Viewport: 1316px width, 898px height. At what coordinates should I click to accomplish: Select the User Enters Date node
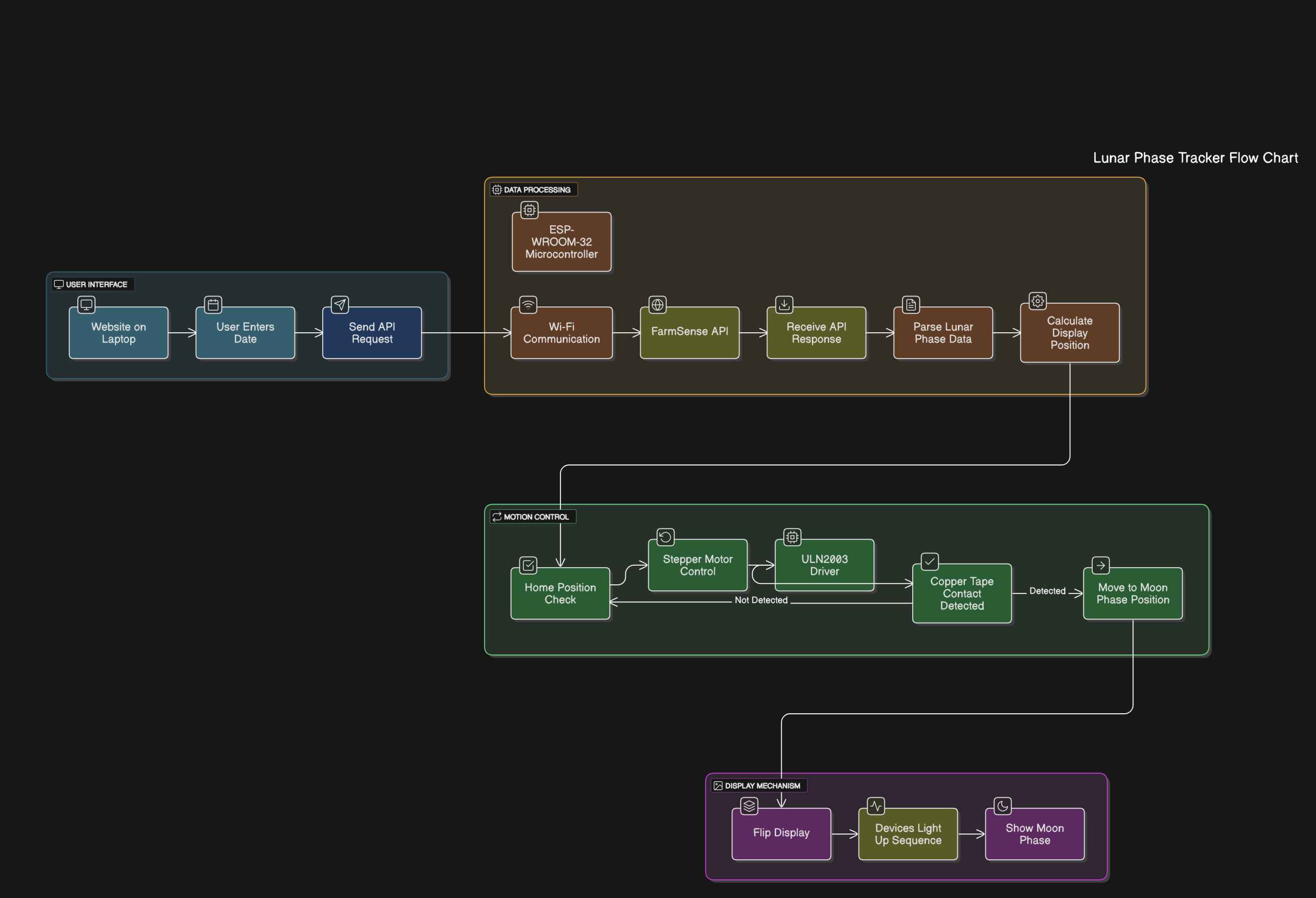tap(245, 333)
